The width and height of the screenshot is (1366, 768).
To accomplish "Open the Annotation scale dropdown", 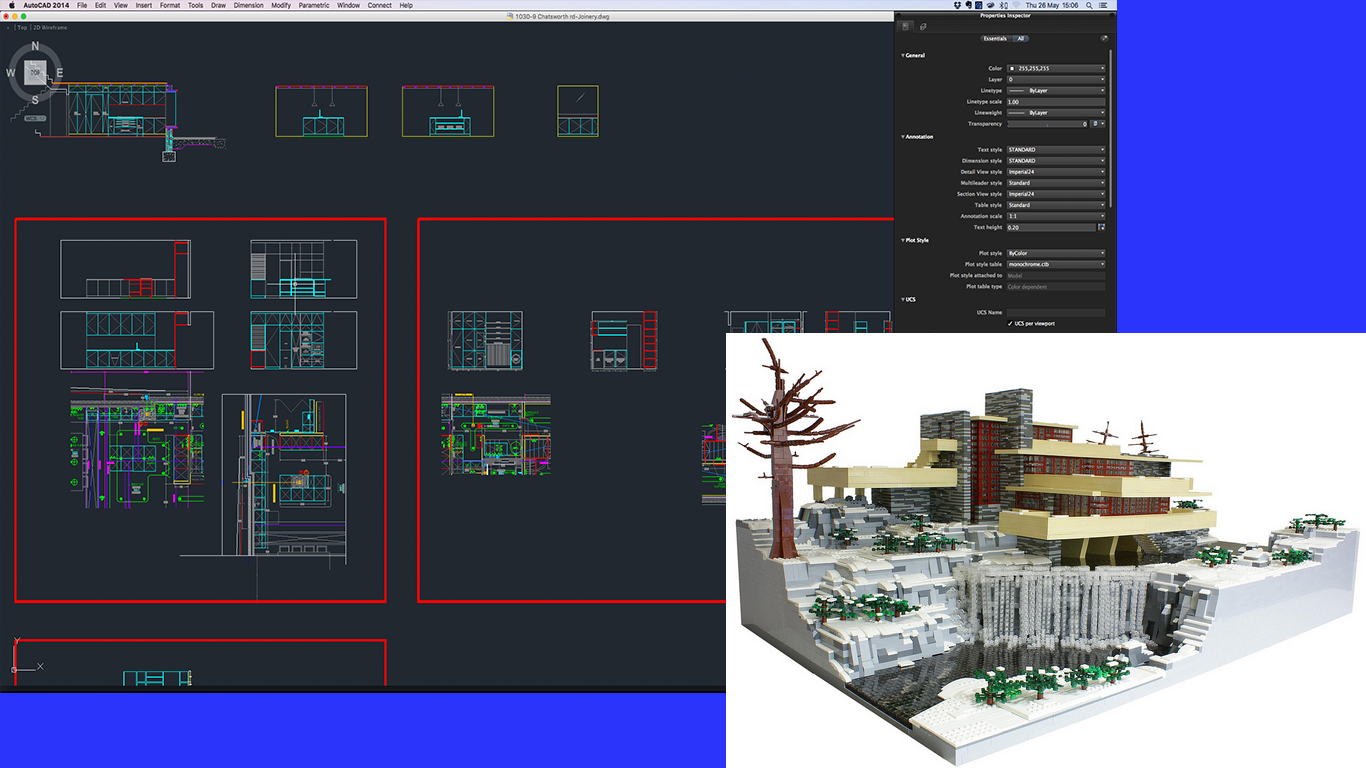I will [x=1056, y=216].
